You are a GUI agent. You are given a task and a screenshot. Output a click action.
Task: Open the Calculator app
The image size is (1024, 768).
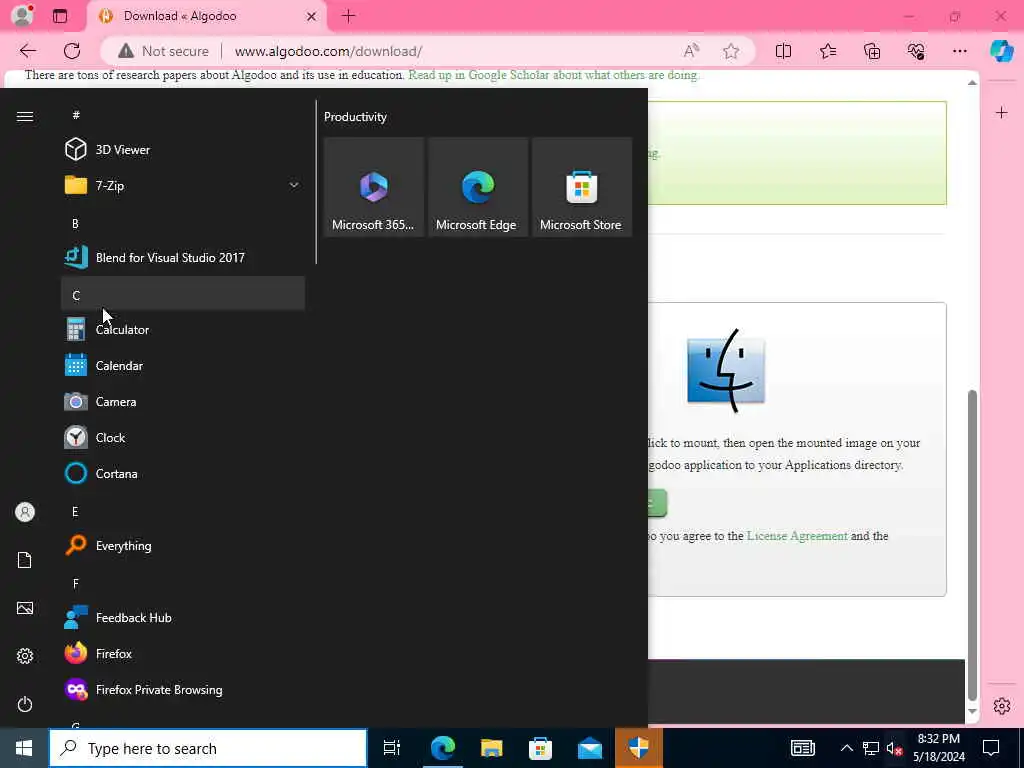point(183,329)
